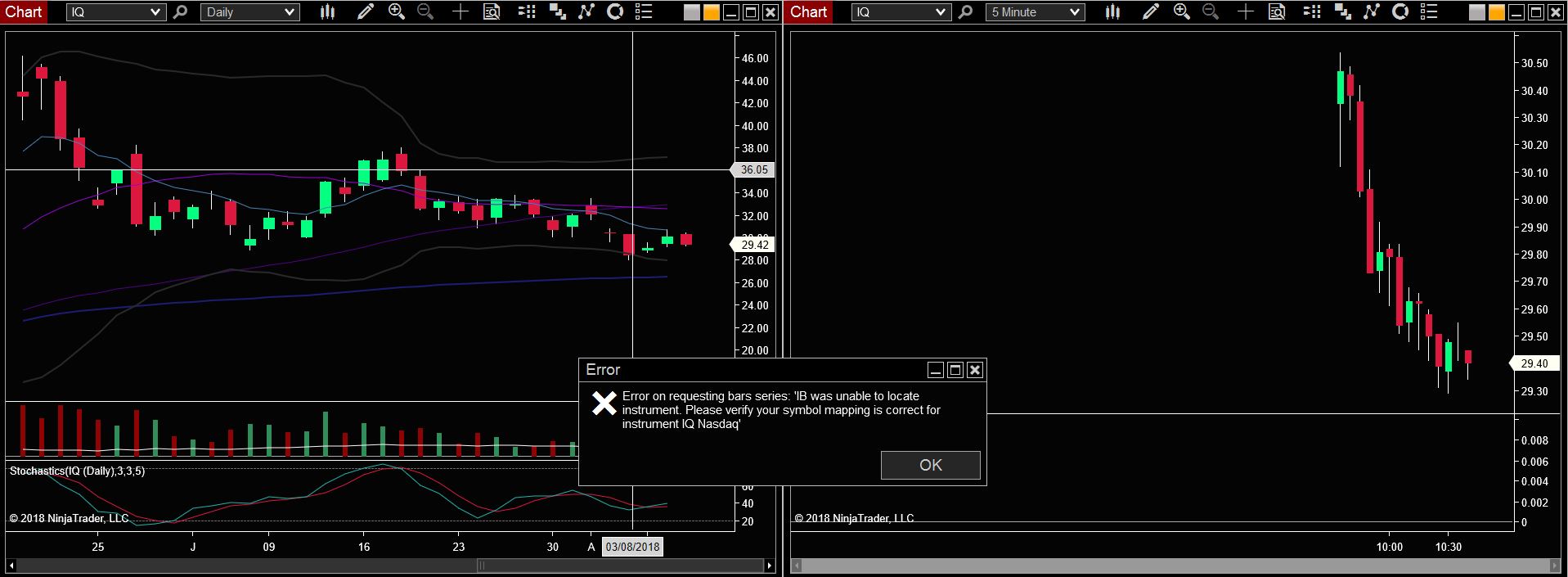Maximize the Error dialog
Viewport: 1568px width, 577px height.
pos(955,370)
